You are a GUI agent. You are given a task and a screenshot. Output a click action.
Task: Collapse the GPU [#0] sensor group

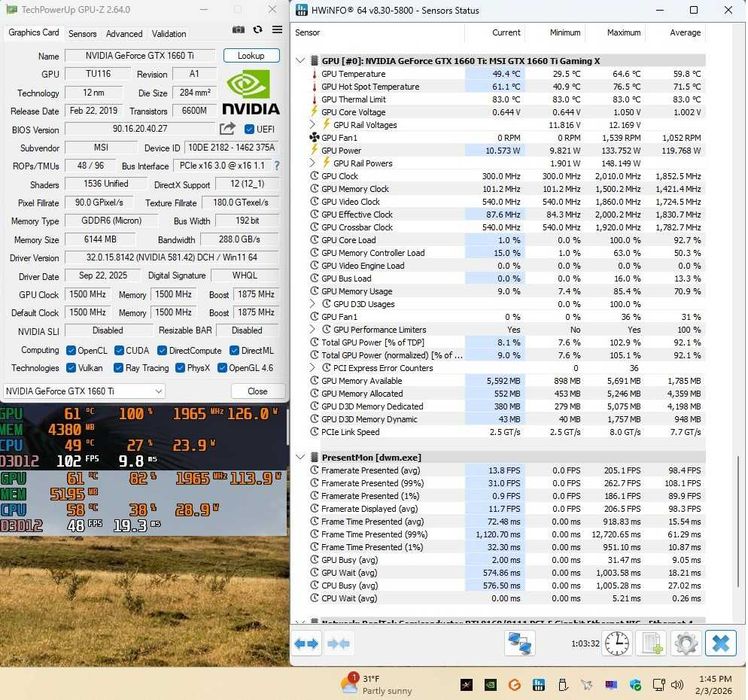pos(300,61)
